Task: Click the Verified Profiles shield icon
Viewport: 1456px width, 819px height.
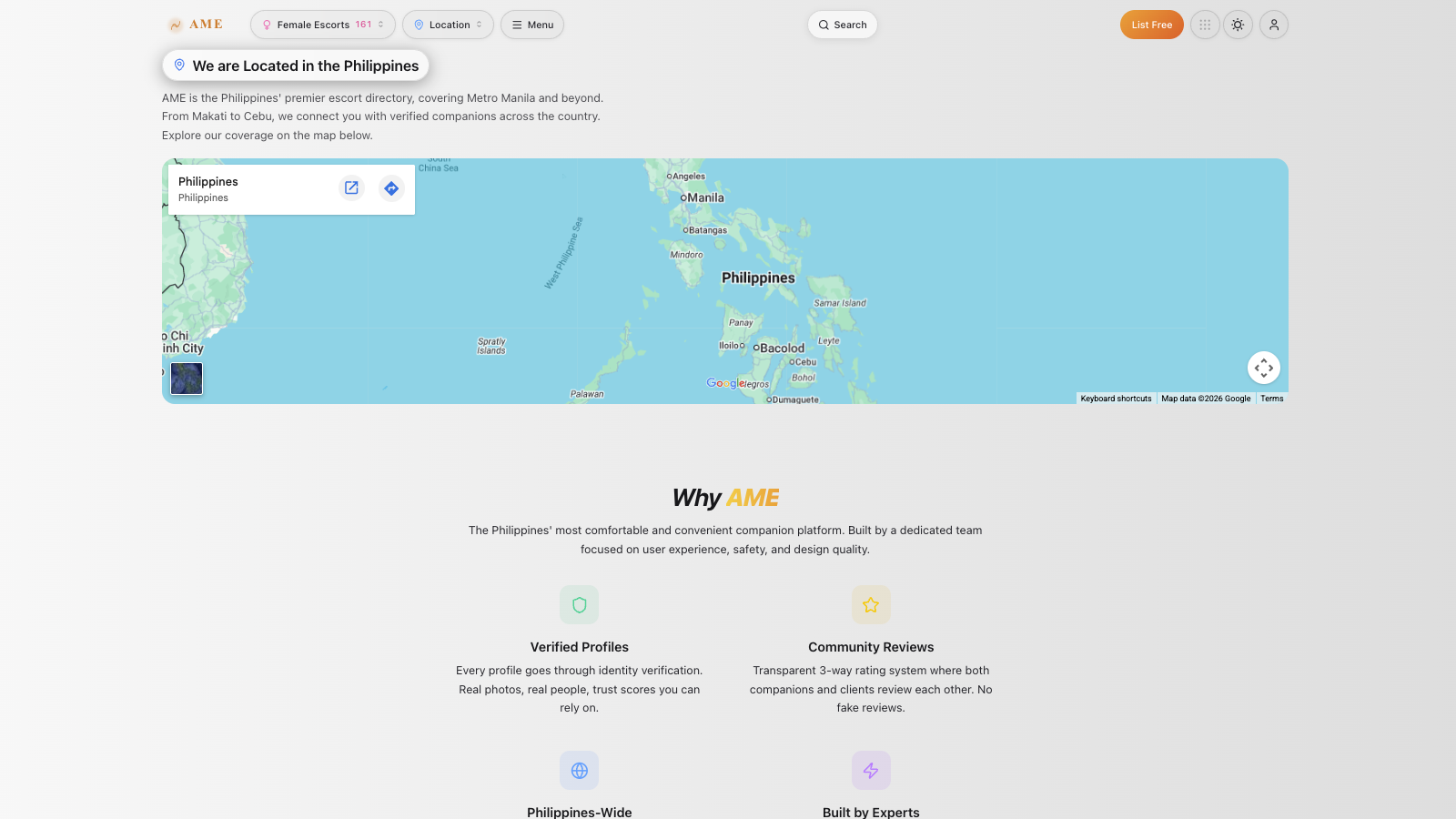Action: pyautogui.click(x=580, y=605)
